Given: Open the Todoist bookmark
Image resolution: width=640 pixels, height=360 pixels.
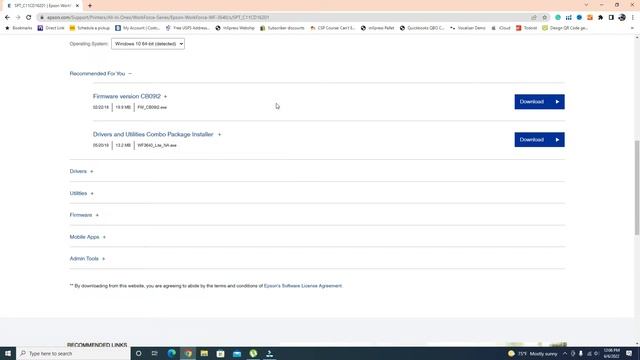Looking at the screenshot, I should (x=527, y=28).
